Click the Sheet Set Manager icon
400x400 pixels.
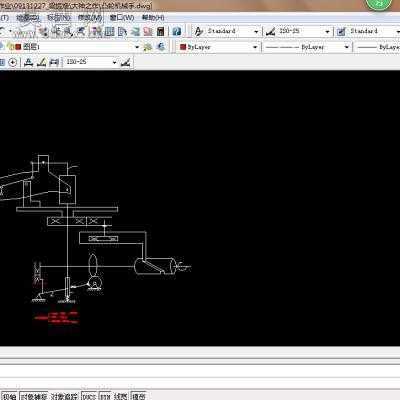[x=135, y=31]
